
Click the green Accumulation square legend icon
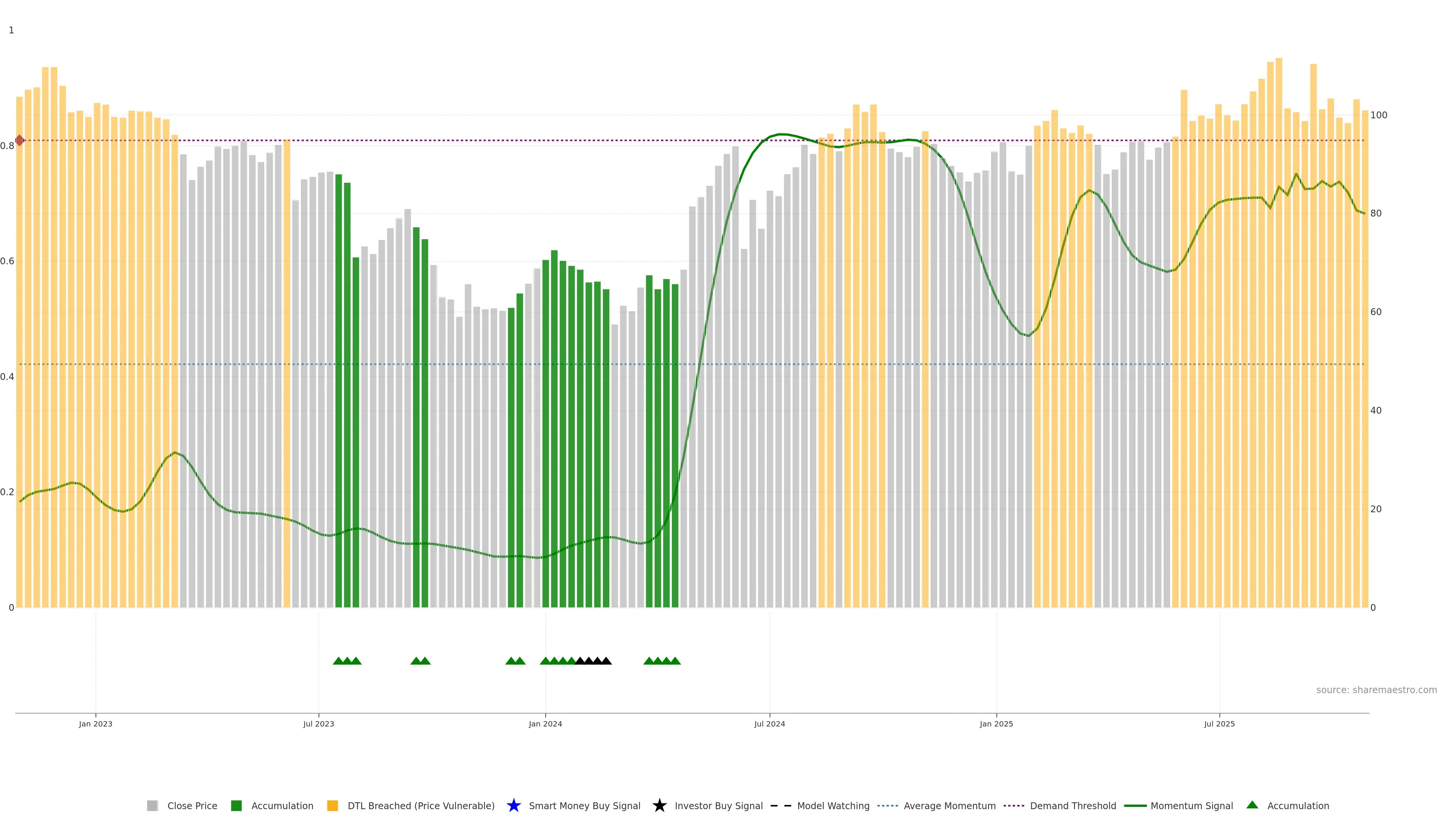(x=236, y=806)
